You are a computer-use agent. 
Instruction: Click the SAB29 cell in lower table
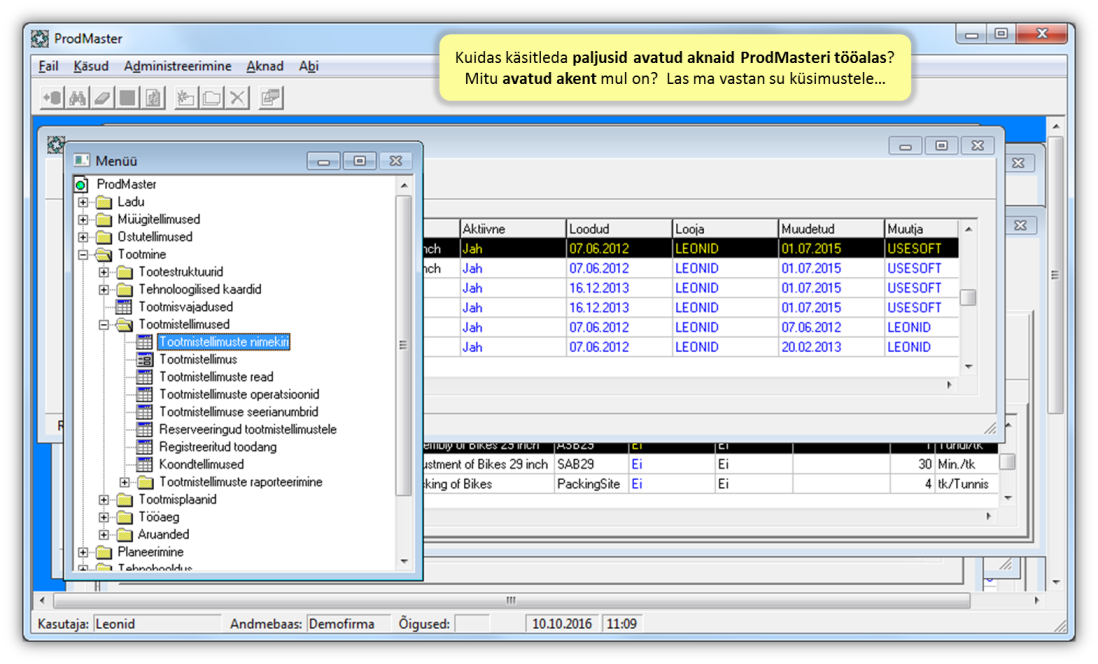[x=591, y=464]
